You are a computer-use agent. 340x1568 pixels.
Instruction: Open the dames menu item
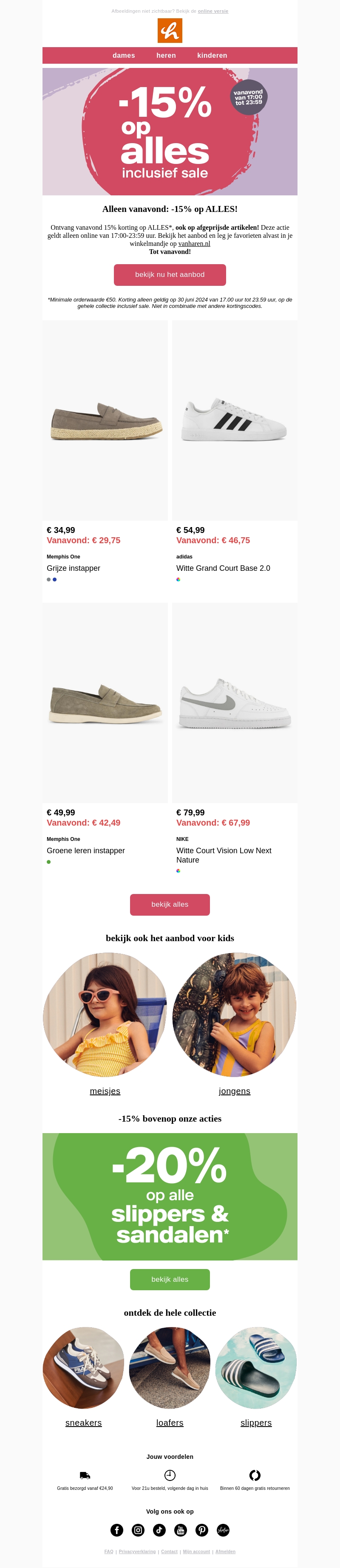click(x=124, y=55)
